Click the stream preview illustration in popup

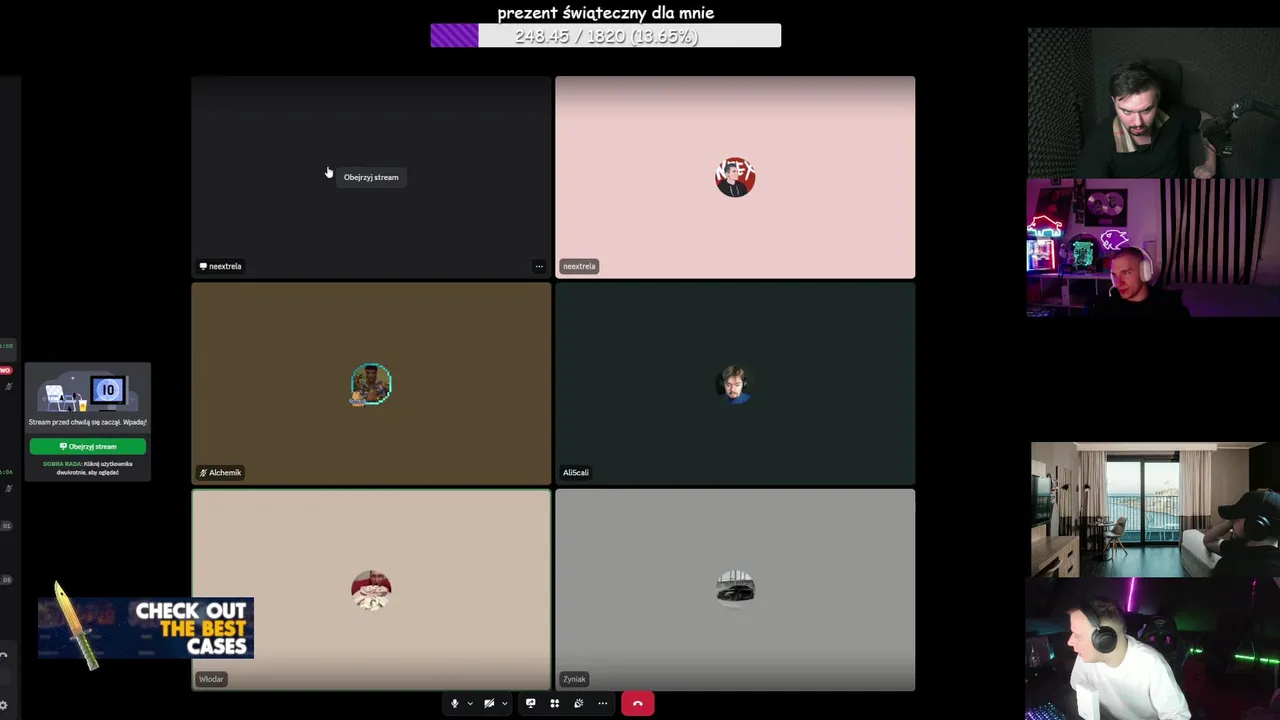[88, 392]
